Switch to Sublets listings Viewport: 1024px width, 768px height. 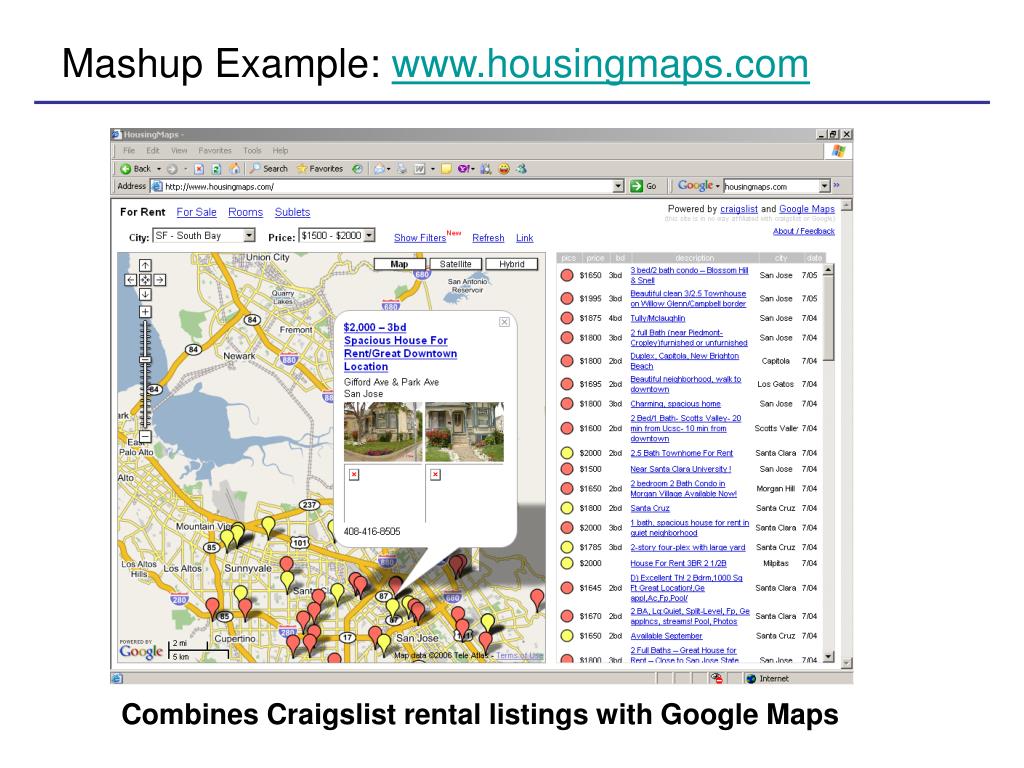[x=293, y=212]
